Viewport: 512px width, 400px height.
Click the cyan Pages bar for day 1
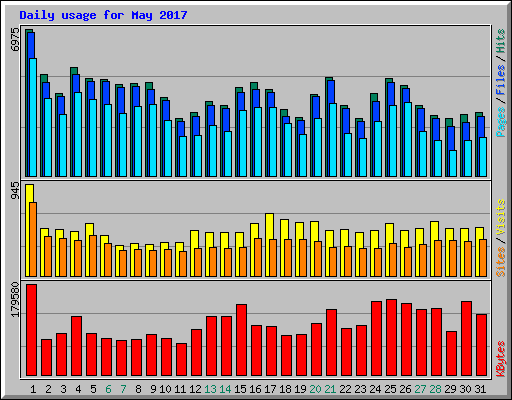click(33, 117)
